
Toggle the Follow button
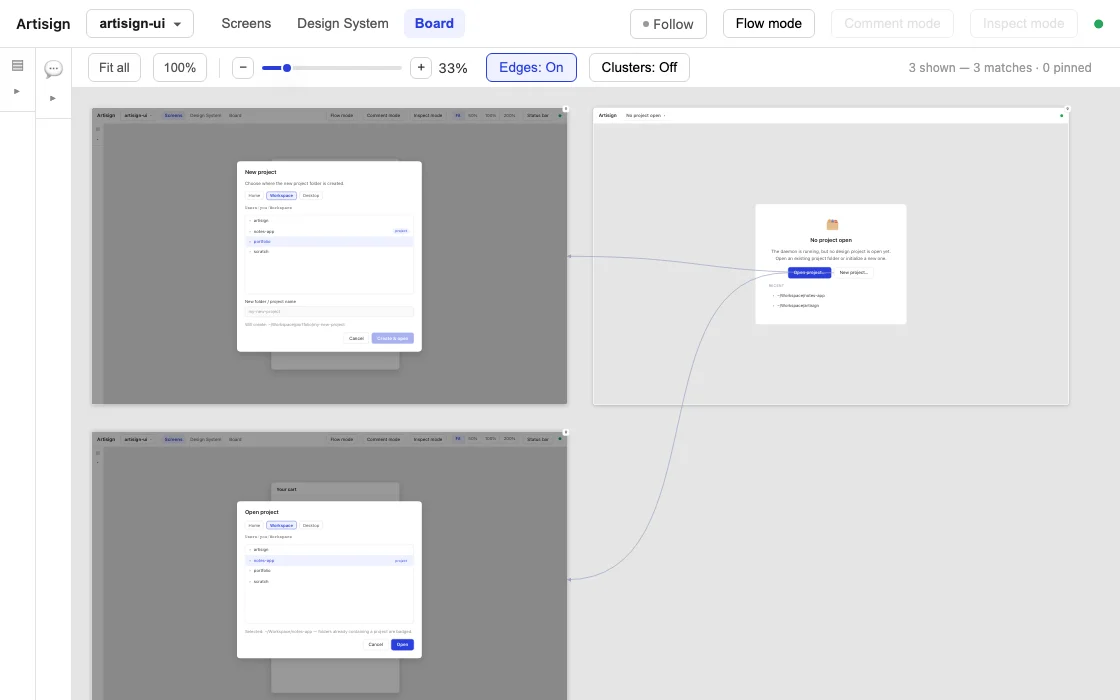coord(669,24)
